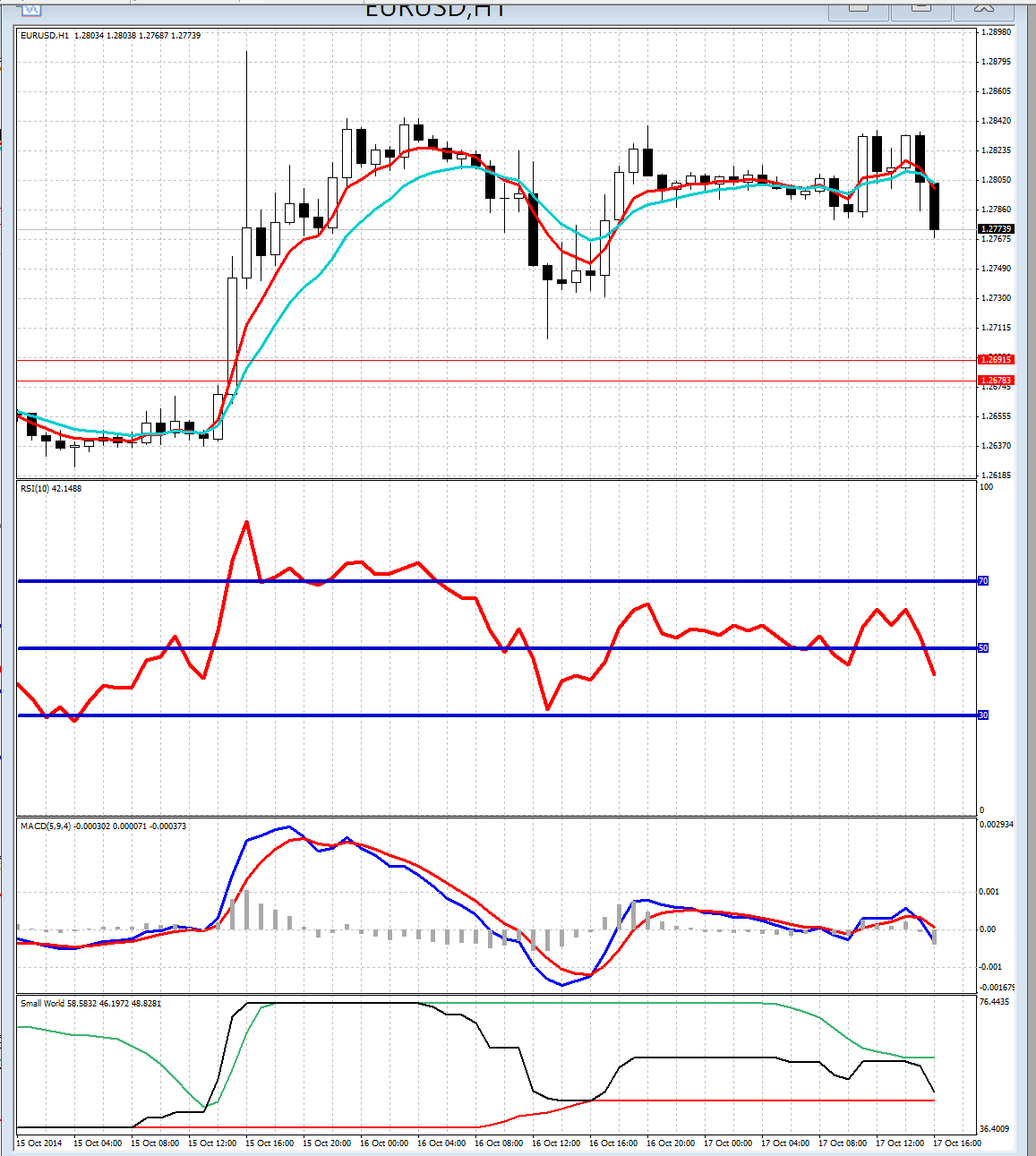1036x1156 pixels.
Task: Click the RSI level 70 tag
Action: 983,581
